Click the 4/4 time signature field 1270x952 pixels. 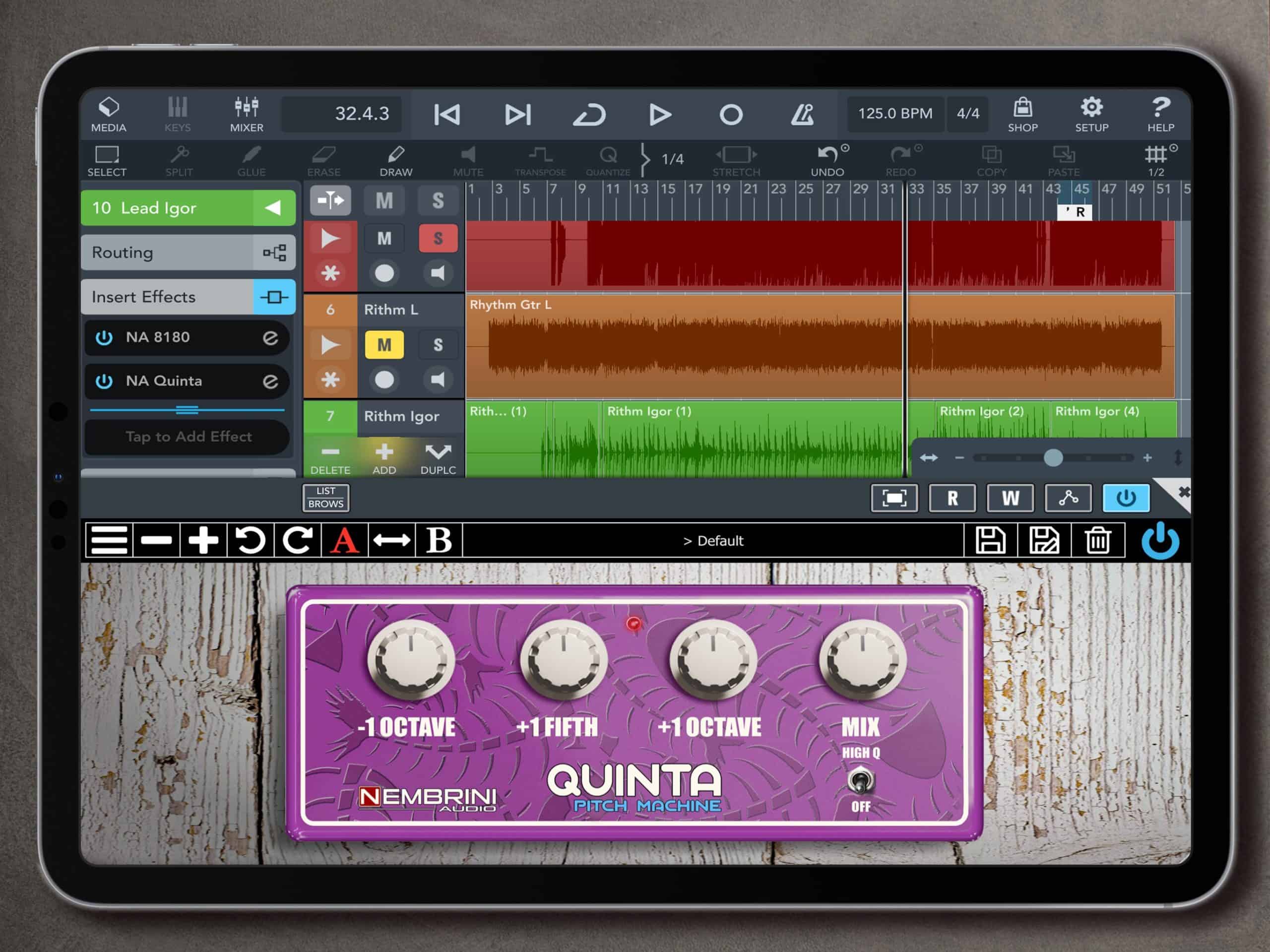coord(968,114)
